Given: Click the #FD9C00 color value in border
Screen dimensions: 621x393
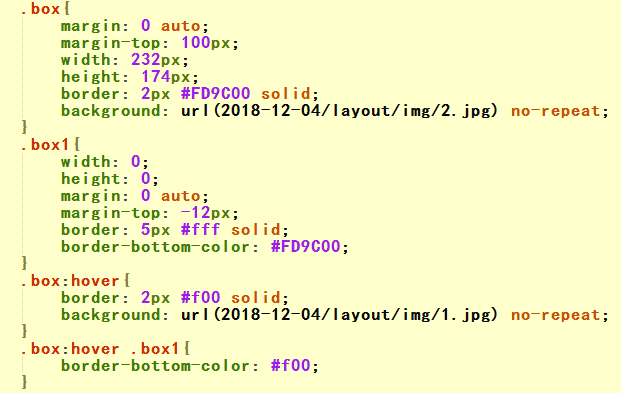Looking at the screenshot, I should pyautogui.click(x=215, y=94).
